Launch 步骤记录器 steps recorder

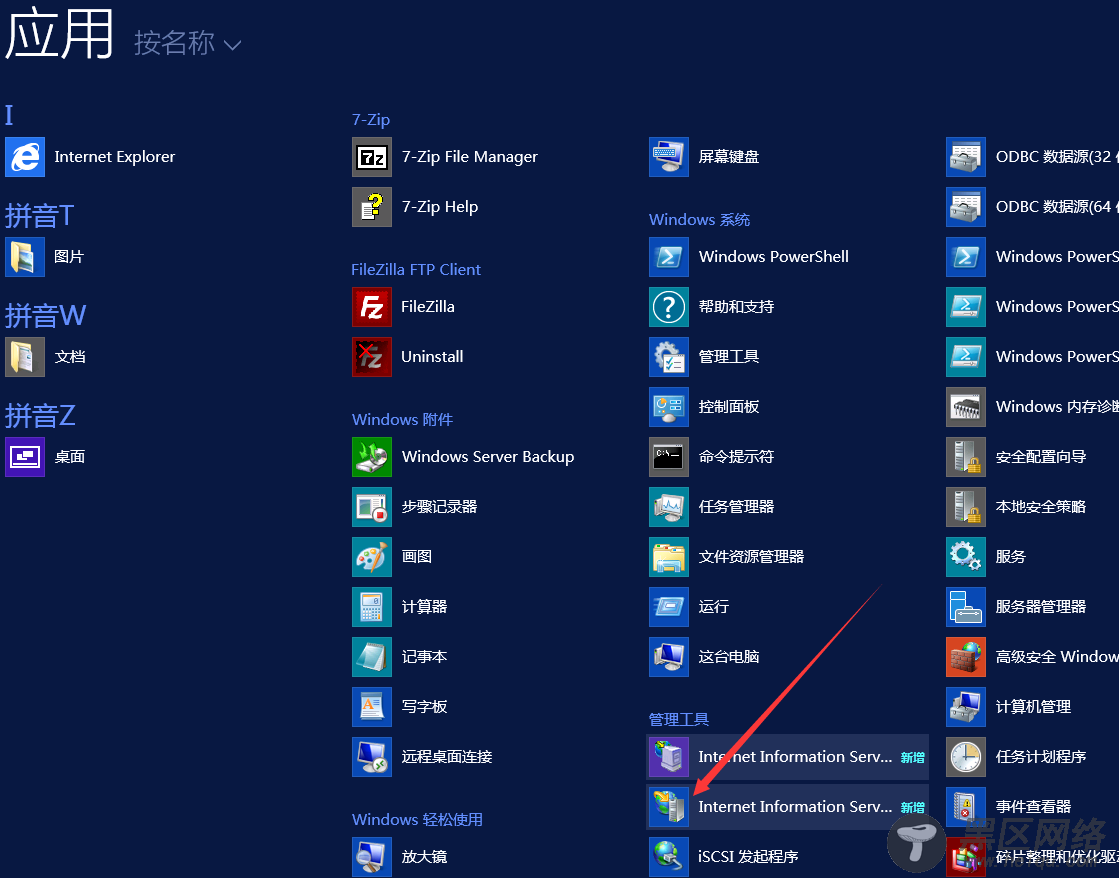415,507
